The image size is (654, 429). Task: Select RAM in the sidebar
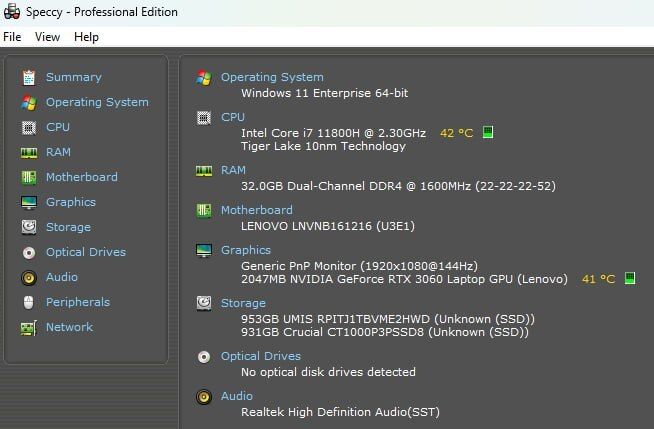click(58, 152)
